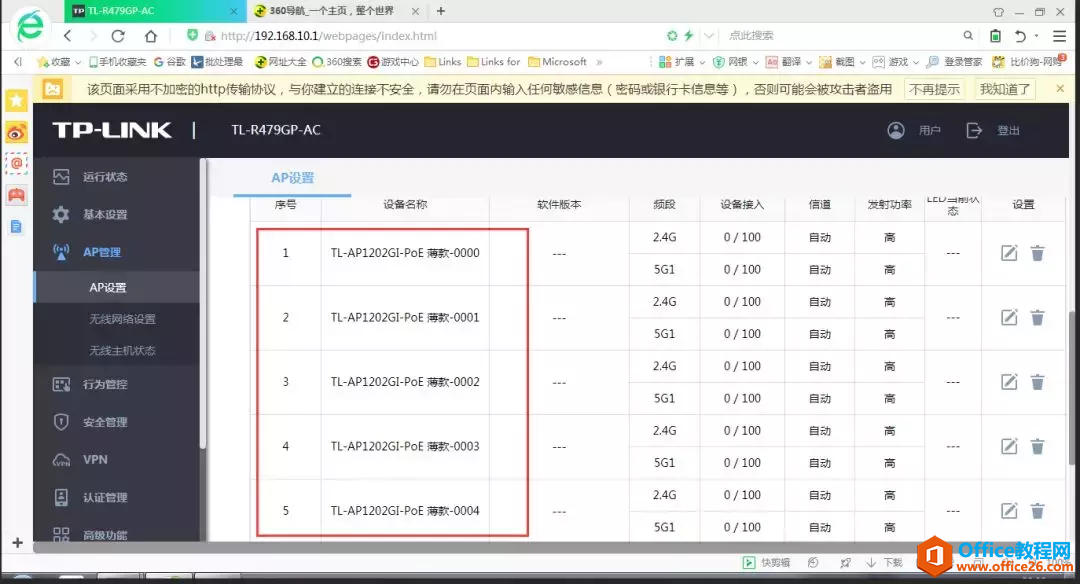1080x584 pixels.
Task: Open the browser hamburger menu
Action: click(x=1059, y=36)
